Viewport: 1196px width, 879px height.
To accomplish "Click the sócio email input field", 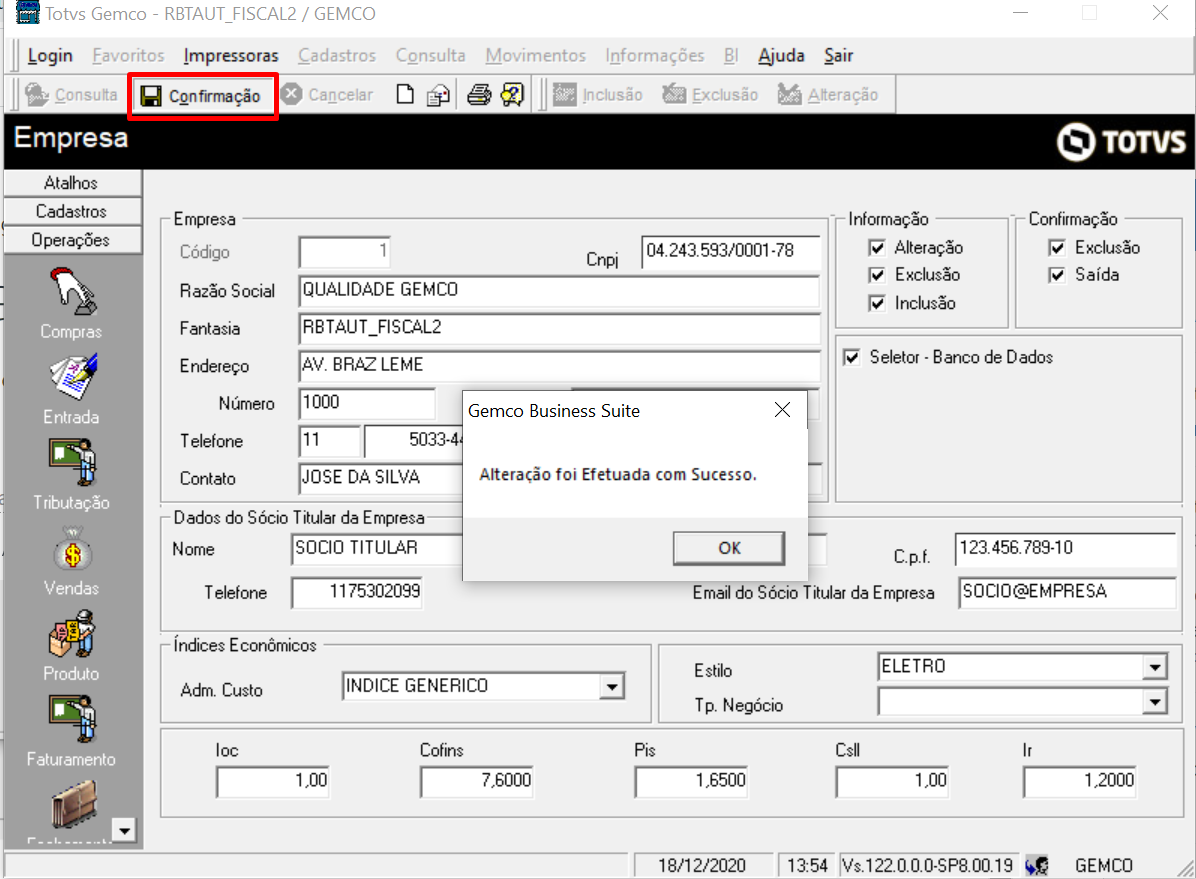I will pos(1067,592).
